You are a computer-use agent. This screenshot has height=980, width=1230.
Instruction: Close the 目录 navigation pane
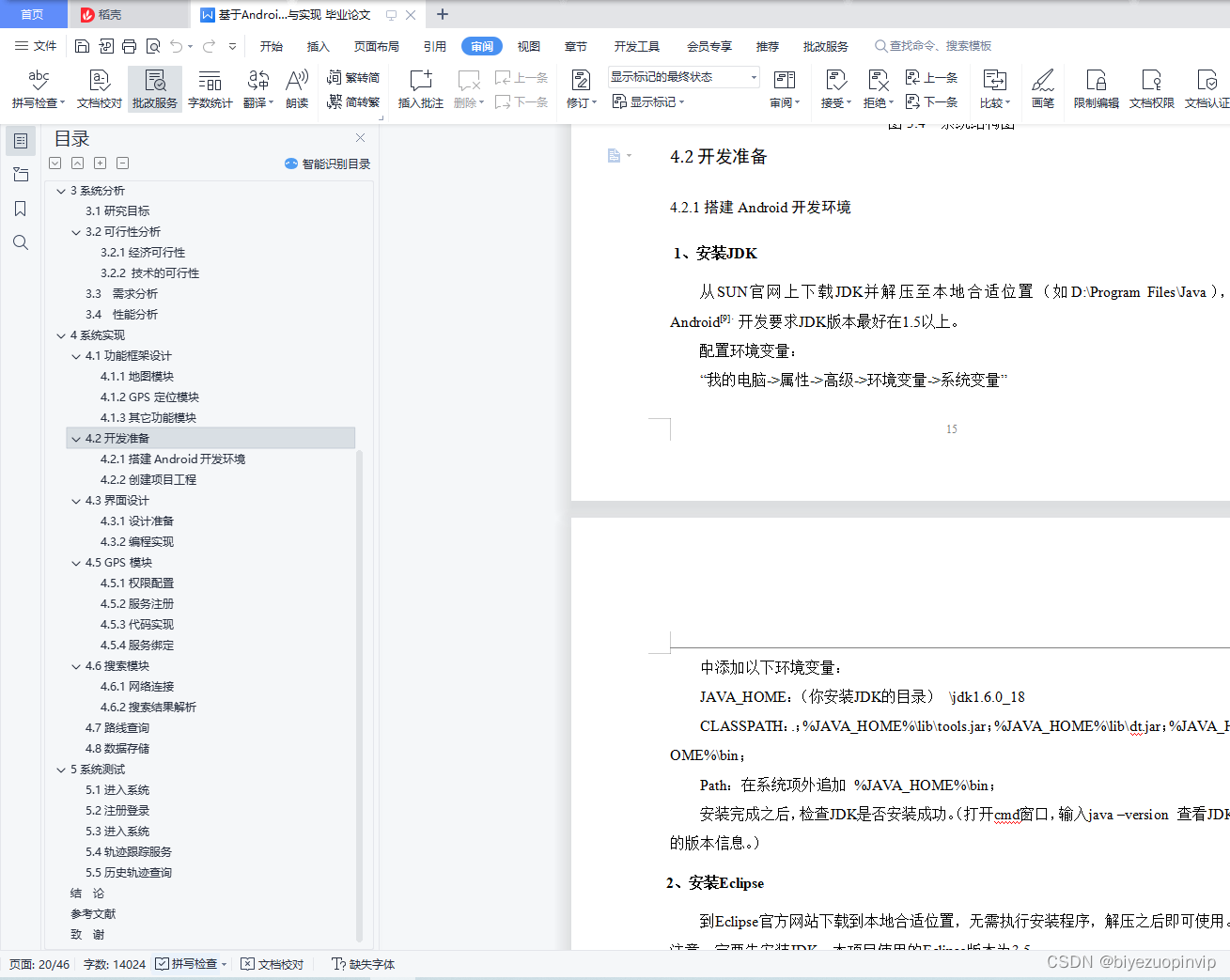click(x=360, y=138)
